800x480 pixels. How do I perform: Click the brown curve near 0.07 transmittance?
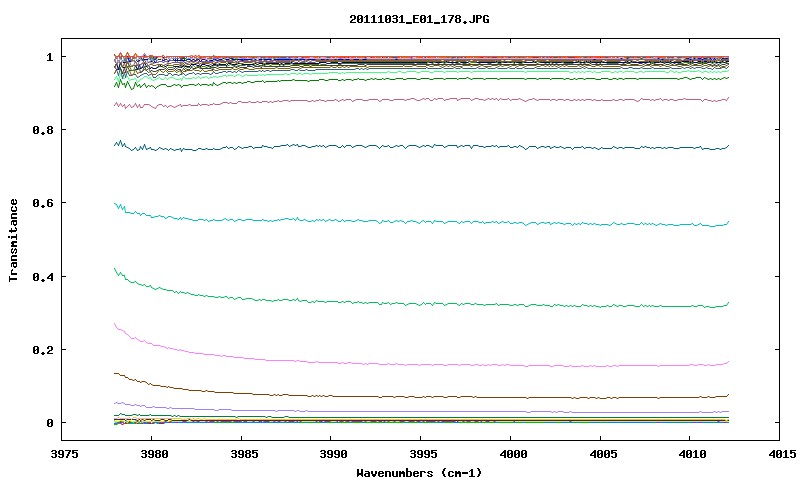(x=421, y=397)
